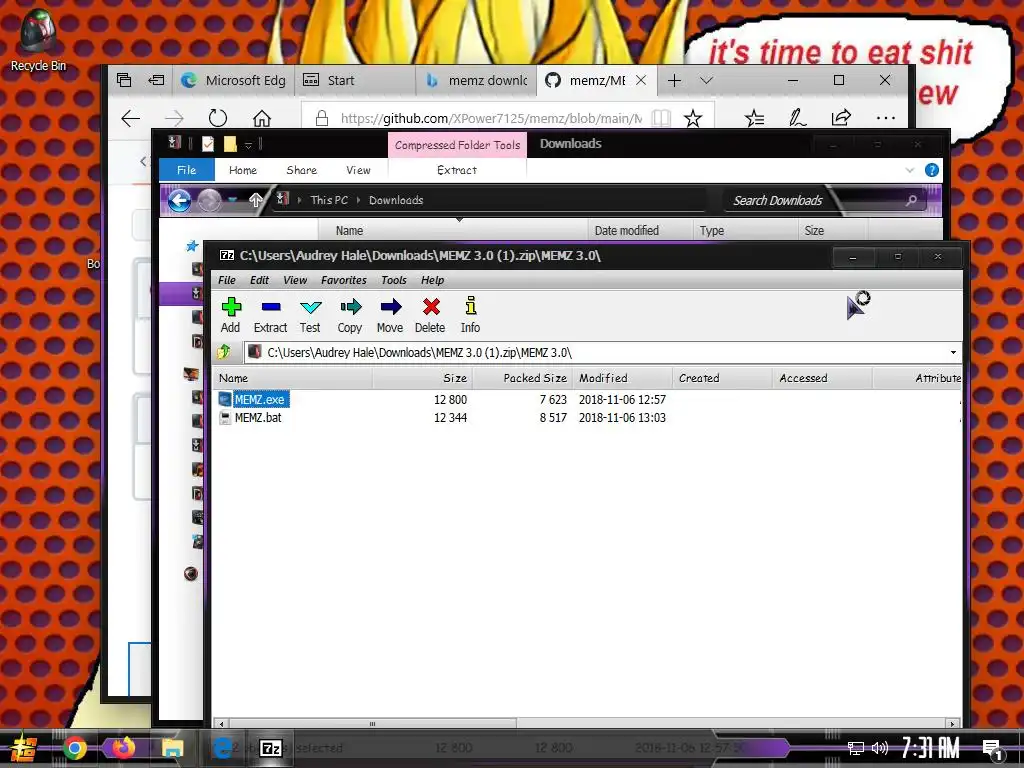1024x768 pixels.
Task: Click the volume icon in system tray
Action: (x=880, y=748)
